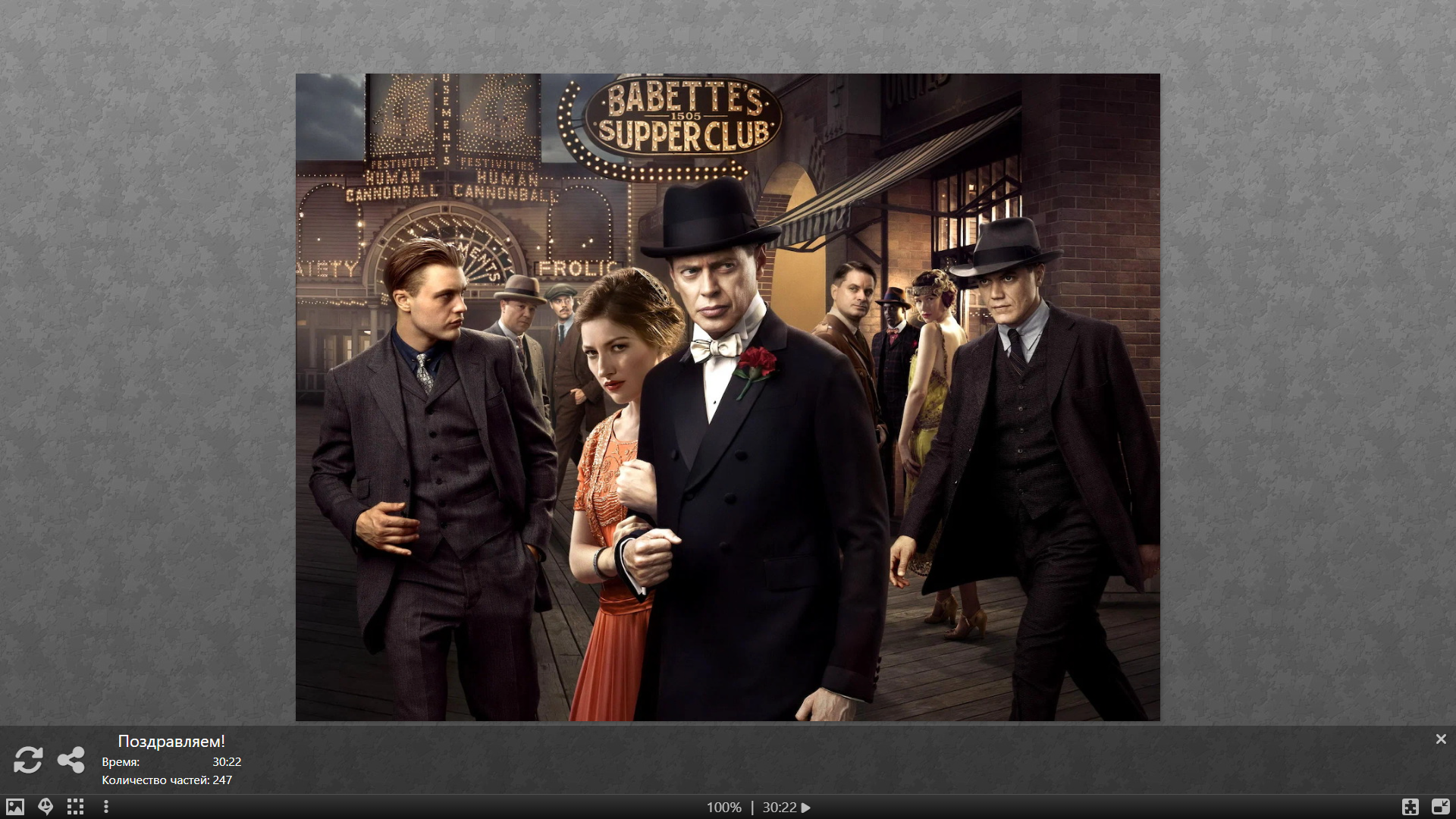1456x819 pixels.
Task: Click the Поздравляем! heading
Action: (171, 741)
